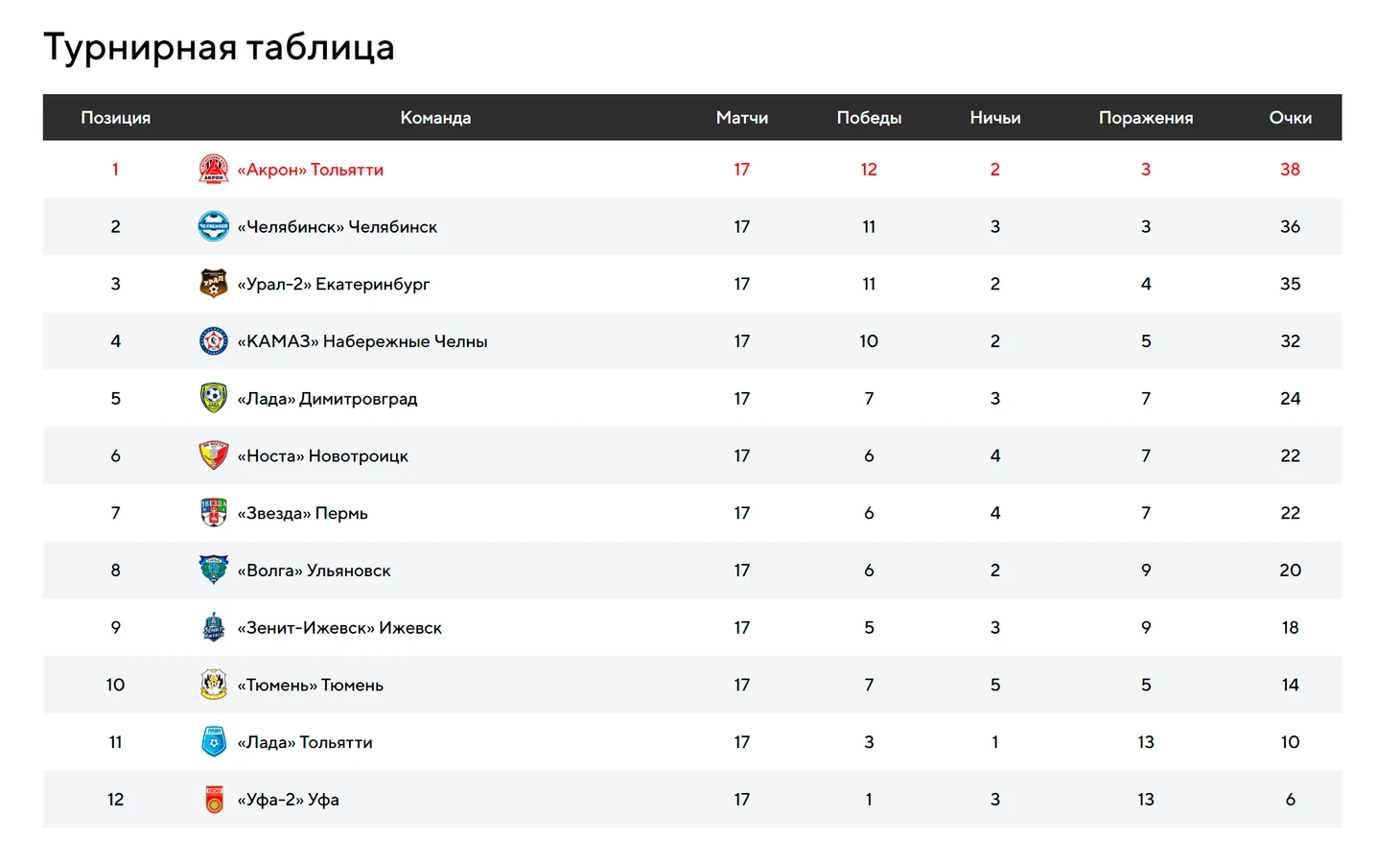Click the Ничьи column header
This screenshot has height=862, width=1400.
[x=995, y=118]
